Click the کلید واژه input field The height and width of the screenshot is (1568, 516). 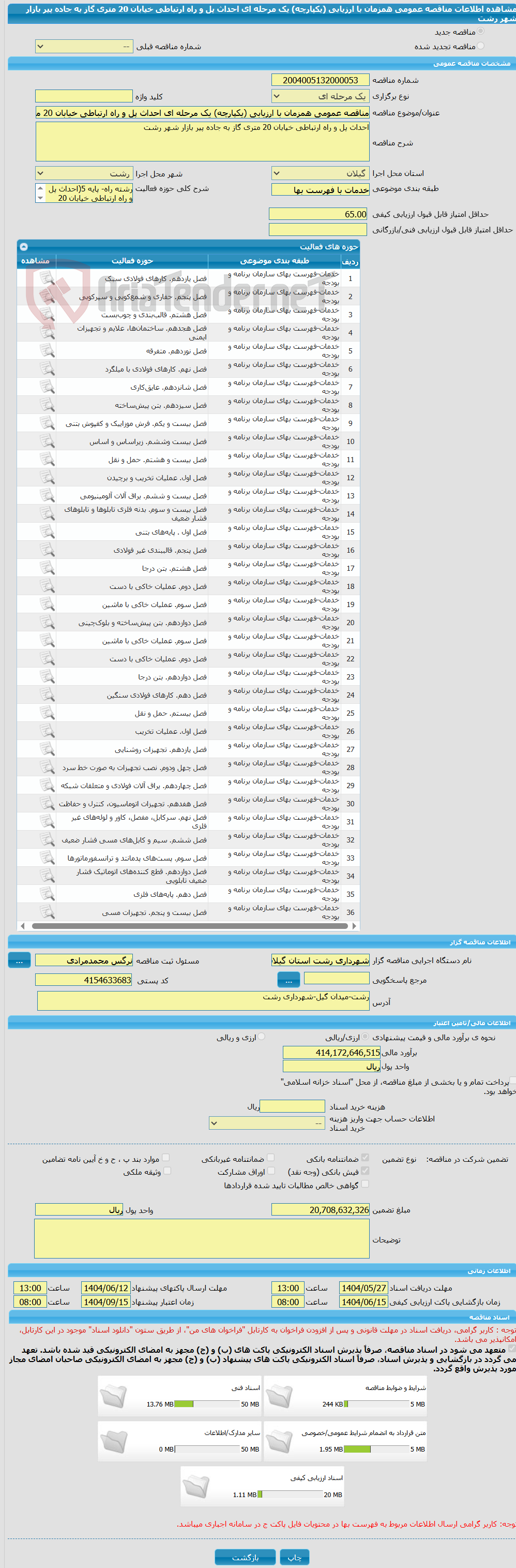pos(84,96)
